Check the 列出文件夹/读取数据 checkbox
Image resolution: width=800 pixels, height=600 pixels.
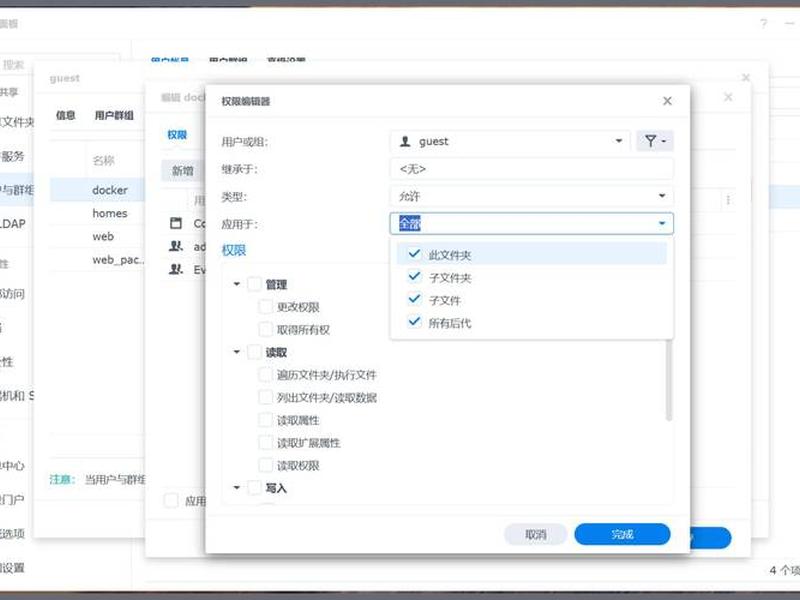tap(265, 397)
